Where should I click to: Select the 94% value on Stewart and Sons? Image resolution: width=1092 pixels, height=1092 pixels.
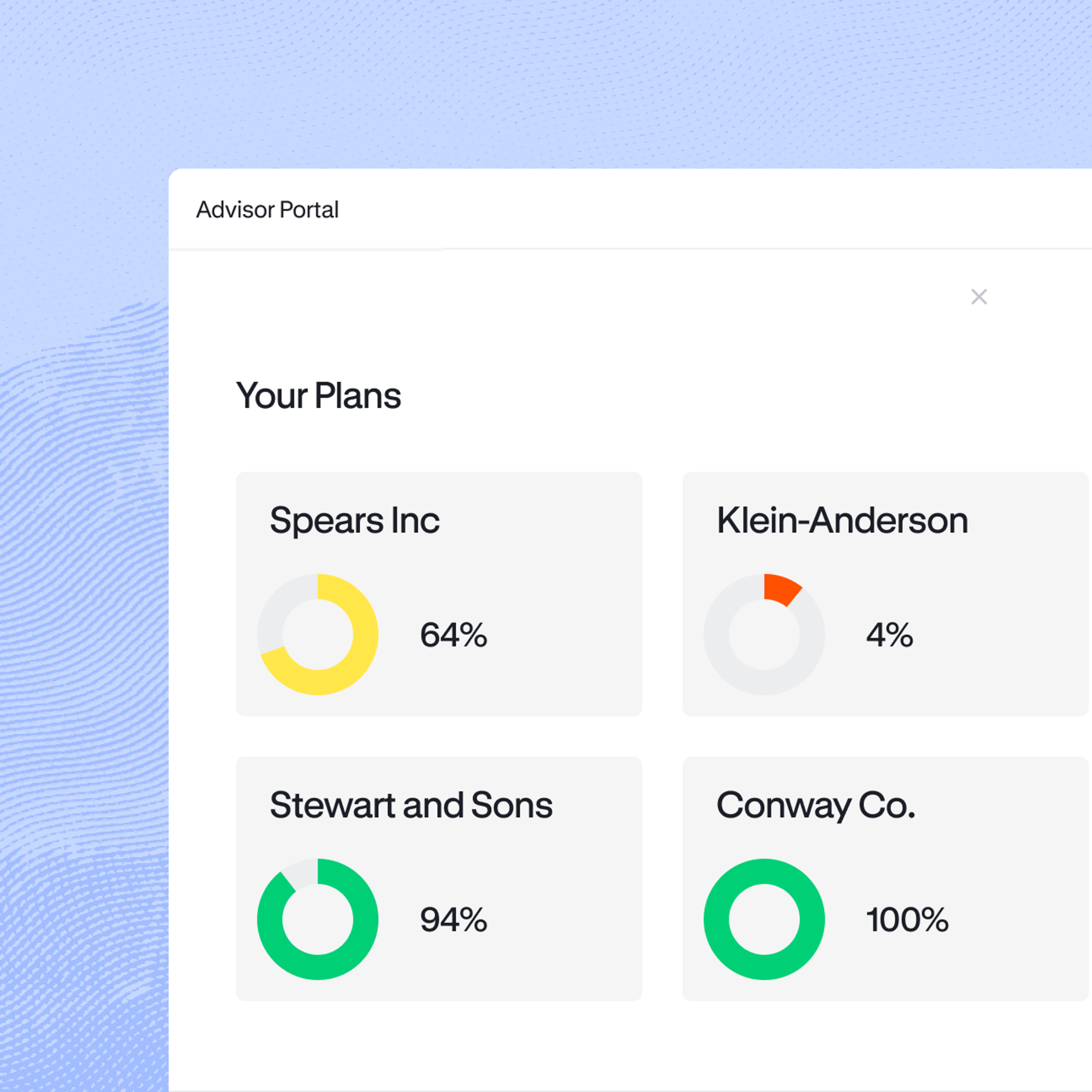(453, 920)
